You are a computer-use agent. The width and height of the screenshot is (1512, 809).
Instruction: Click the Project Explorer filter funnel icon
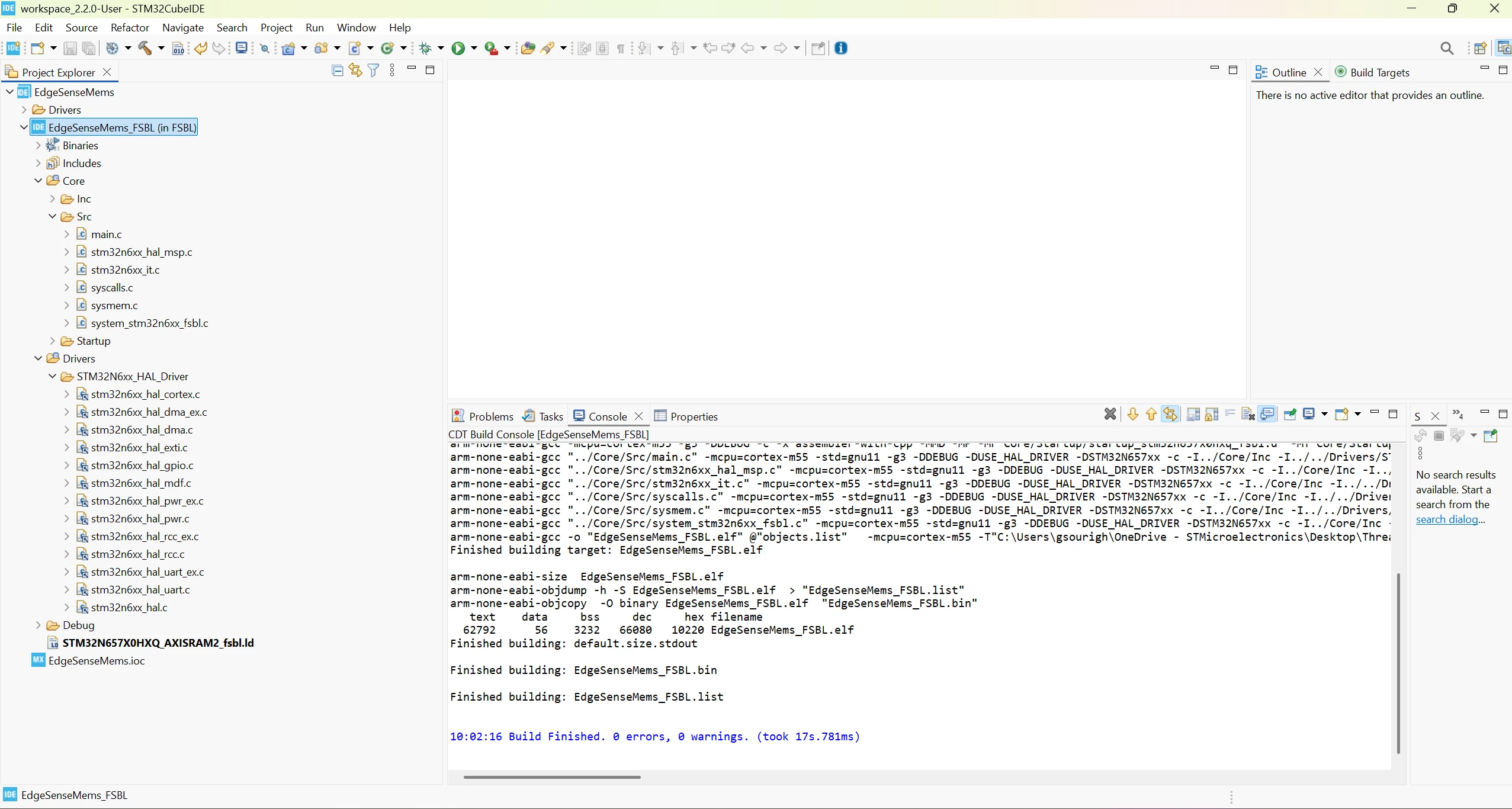point(374,70)
